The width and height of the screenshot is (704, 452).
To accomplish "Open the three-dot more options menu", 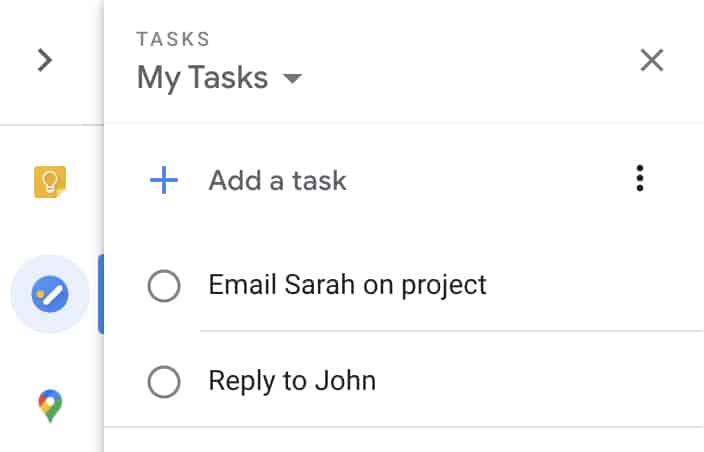I will coord(640,179).
